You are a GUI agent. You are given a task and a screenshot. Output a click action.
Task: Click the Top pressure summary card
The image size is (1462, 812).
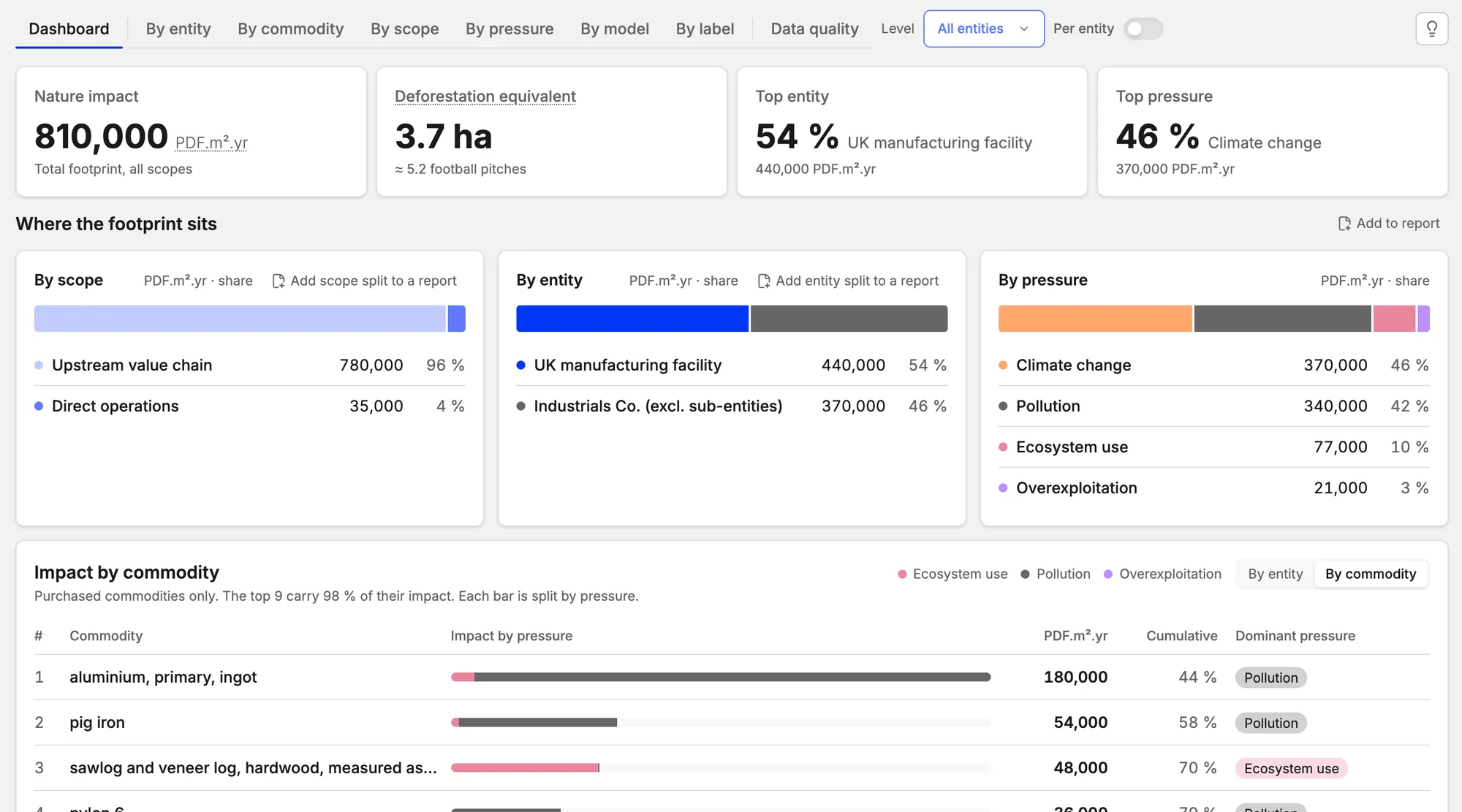point(1272,132)
